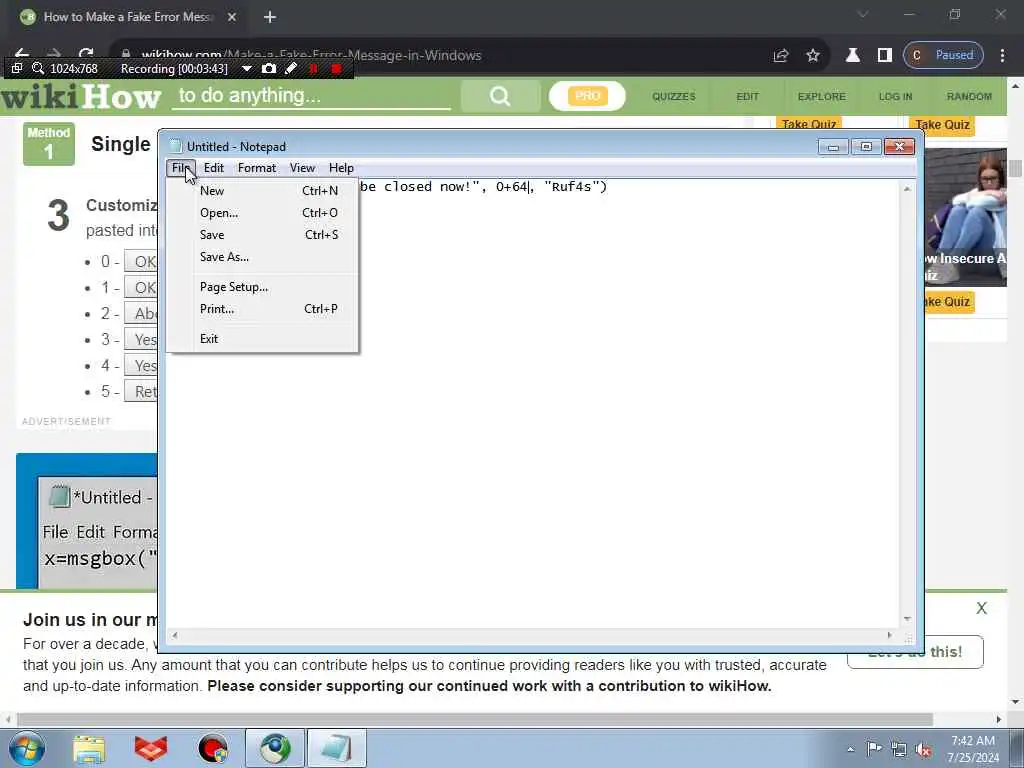The width and height of the screenshot is (1024, 768).
Task: Close the wikiHow browser tab
Action: (x=232, y=17)
